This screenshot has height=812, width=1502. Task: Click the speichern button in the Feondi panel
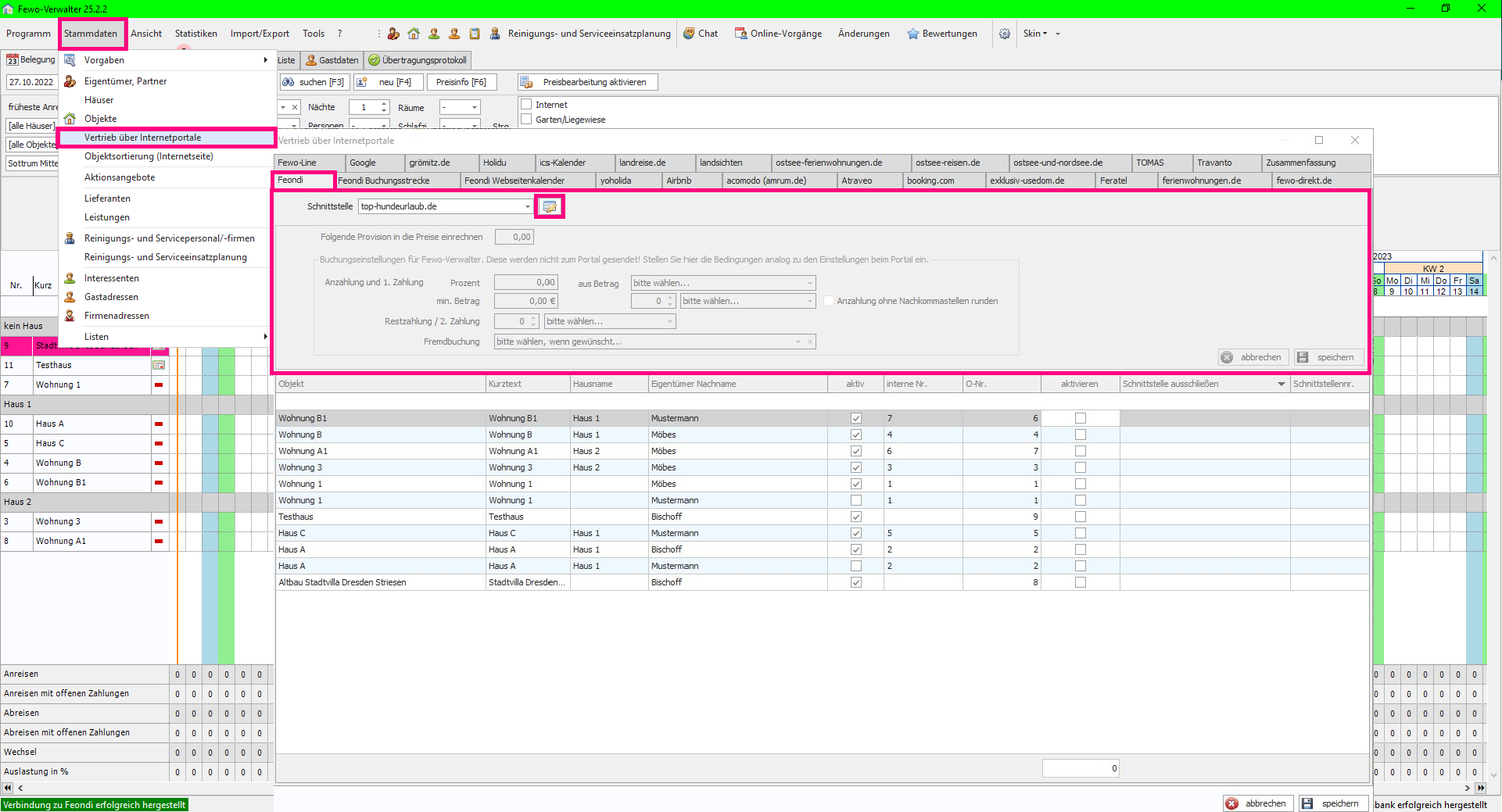point(1329,357)
